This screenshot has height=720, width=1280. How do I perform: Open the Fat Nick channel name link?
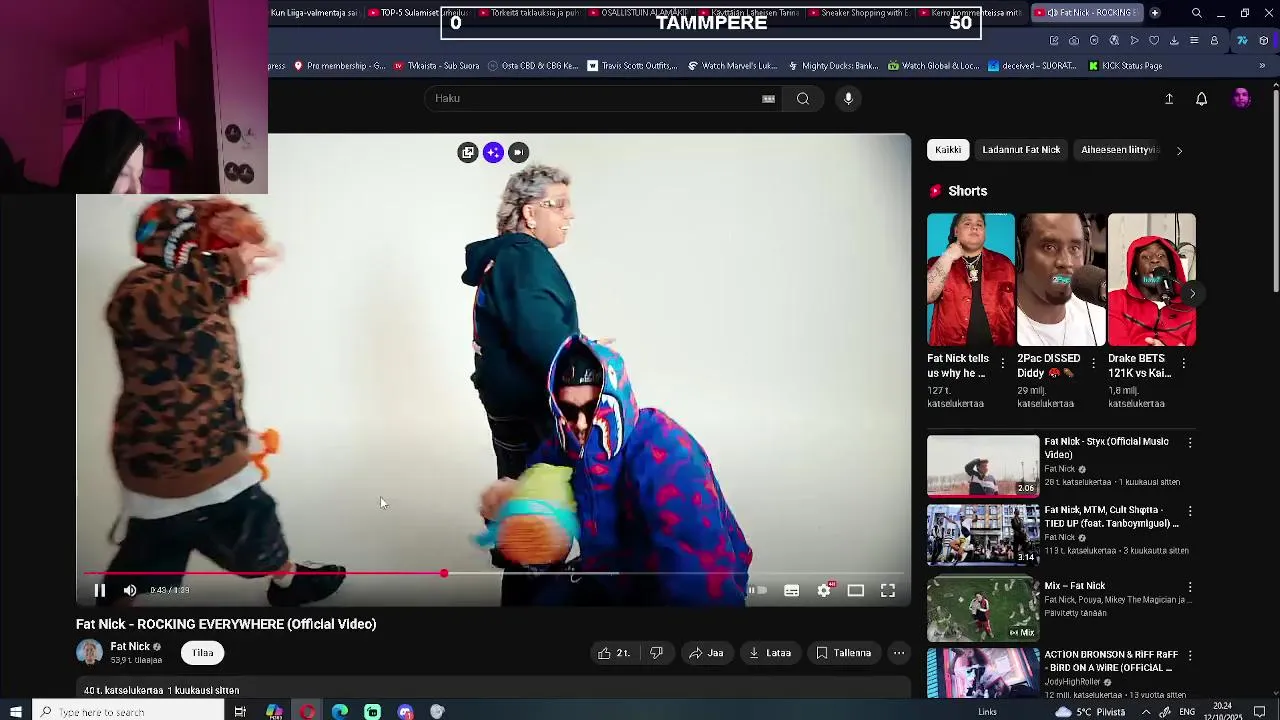(x=130, y=646)
